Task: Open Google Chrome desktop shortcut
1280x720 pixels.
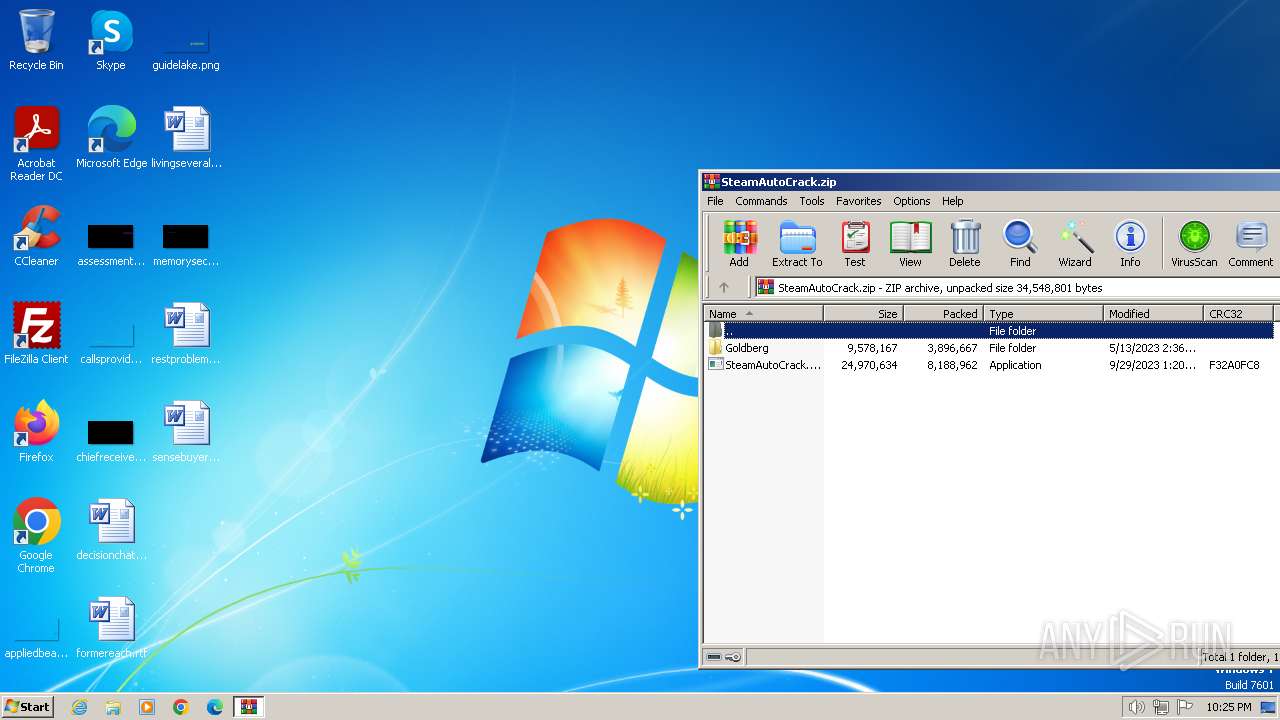Action: pyautogui.click(x=36, y=536)
